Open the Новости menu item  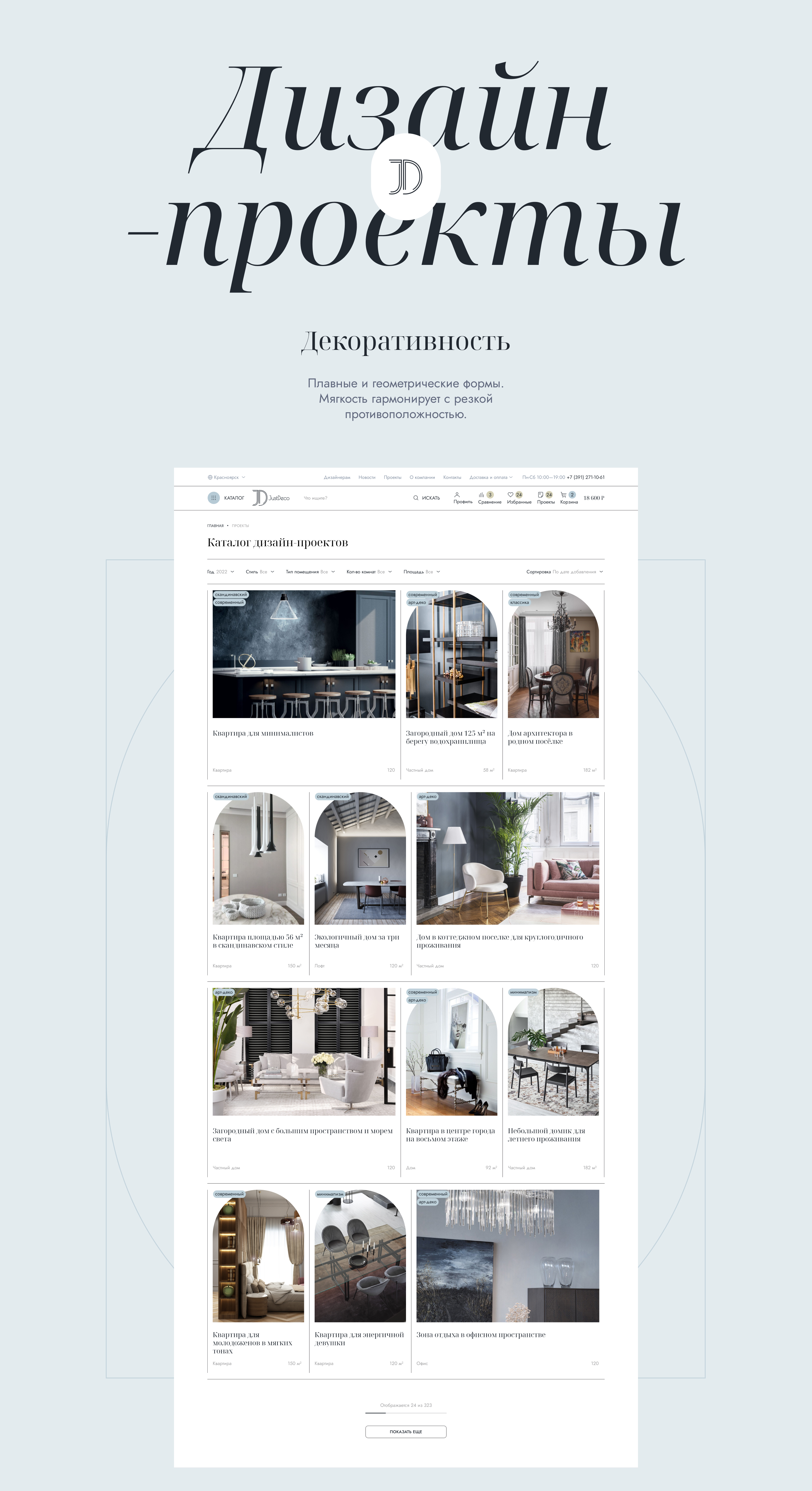367,478
